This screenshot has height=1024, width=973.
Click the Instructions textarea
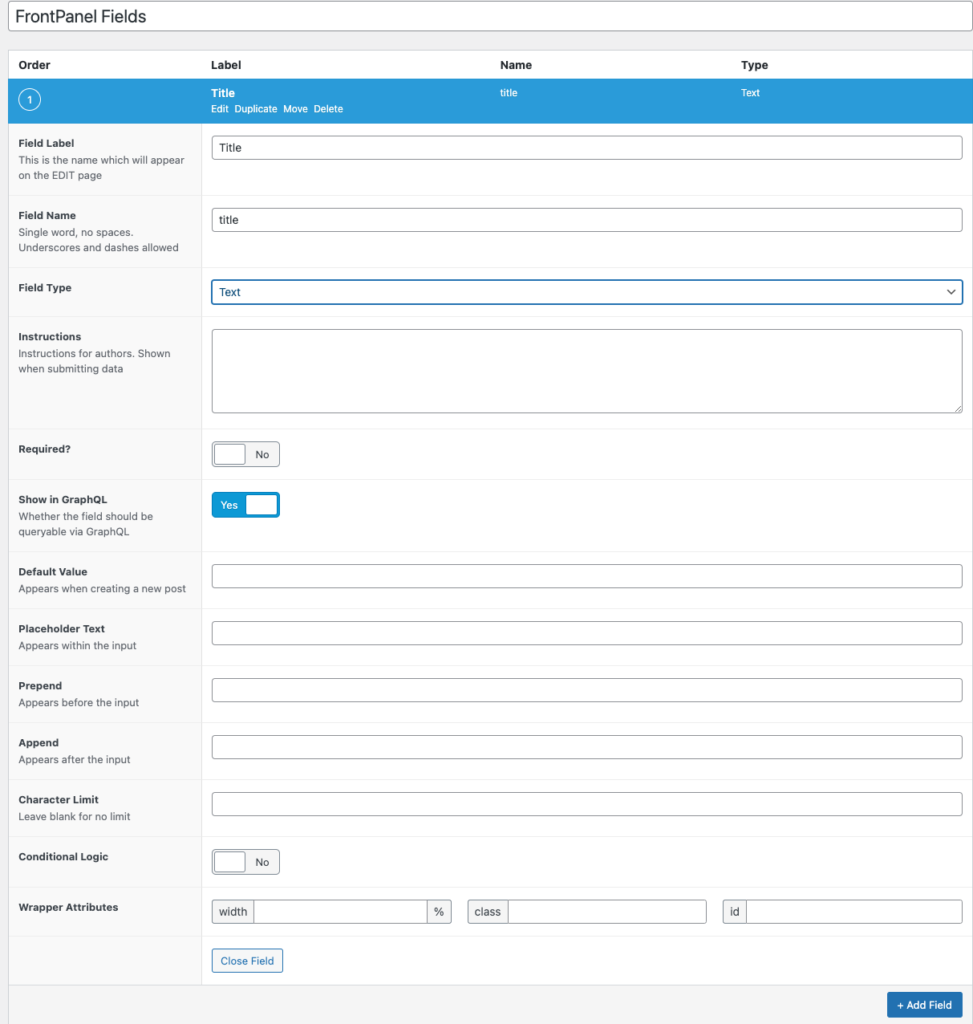586,371
